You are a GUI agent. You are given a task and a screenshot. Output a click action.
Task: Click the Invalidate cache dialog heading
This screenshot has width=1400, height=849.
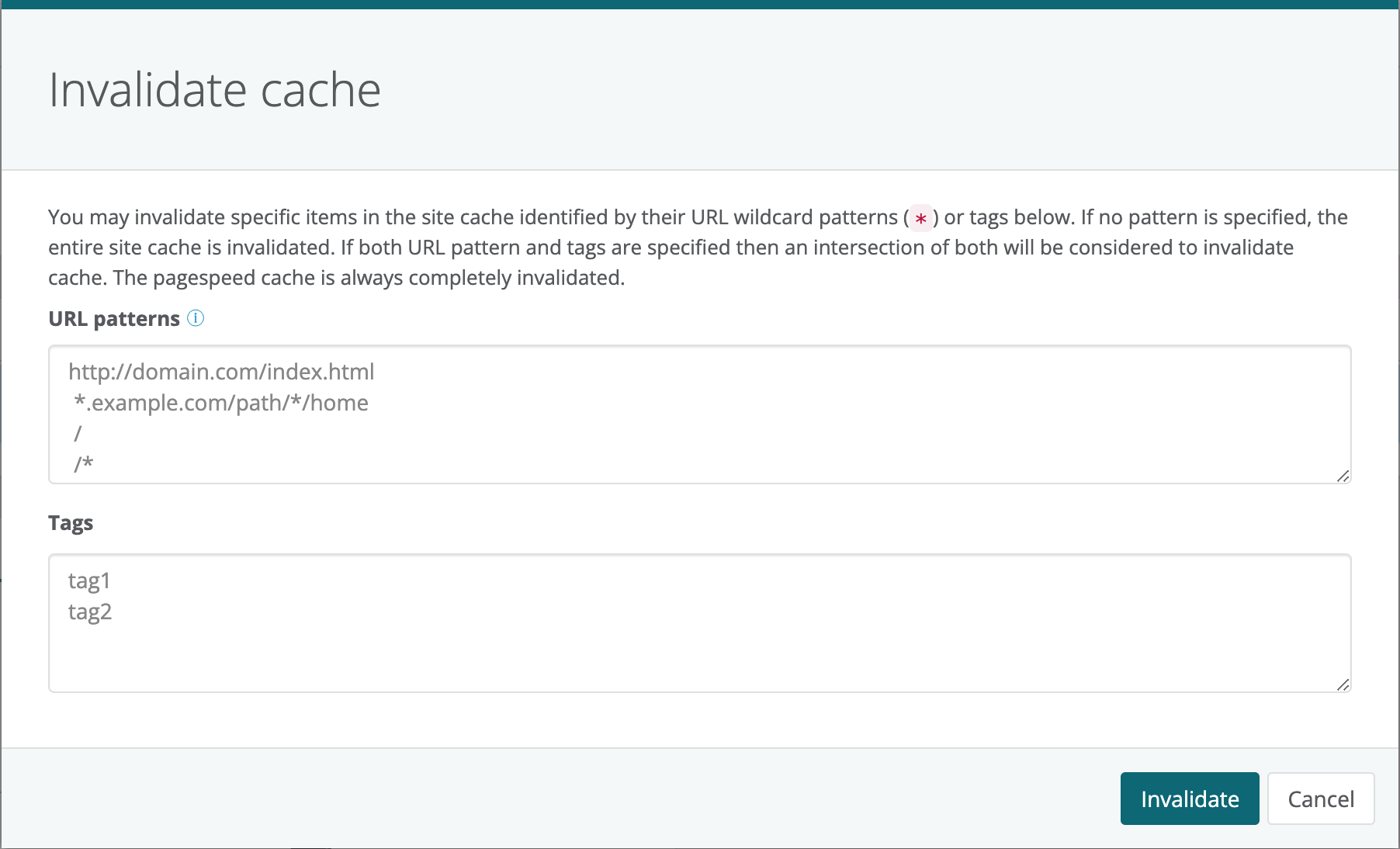(214, 90)
